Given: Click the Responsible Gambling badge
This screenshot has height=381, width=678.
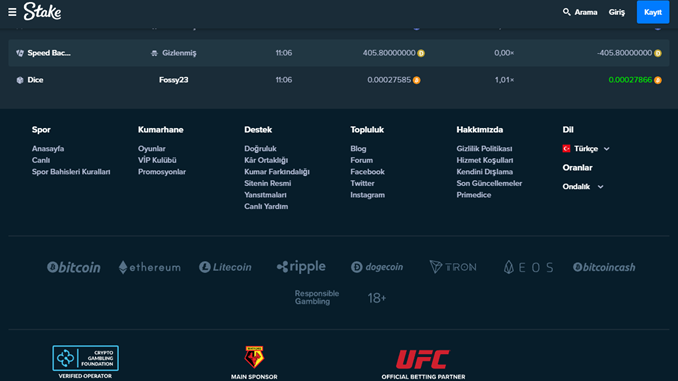Looking at the screenshot, I should click(317, 298).
